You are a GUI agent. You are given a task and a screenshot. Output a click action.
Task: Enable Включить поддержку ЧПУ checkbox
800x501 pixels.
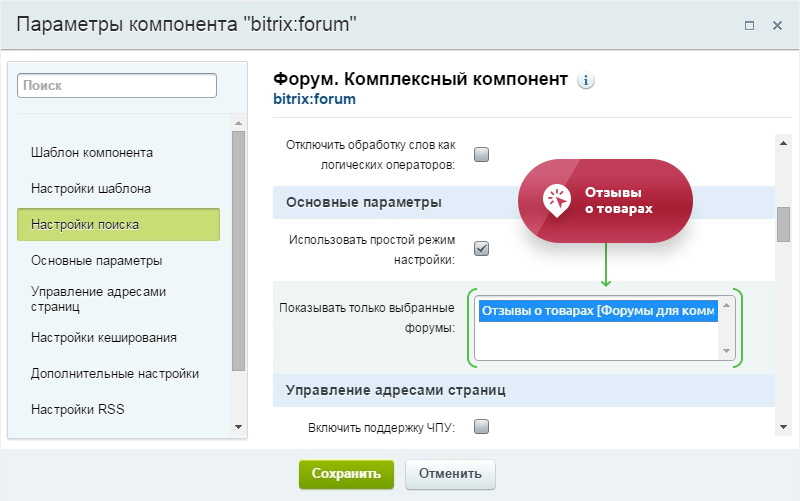[x=481, y=427]
